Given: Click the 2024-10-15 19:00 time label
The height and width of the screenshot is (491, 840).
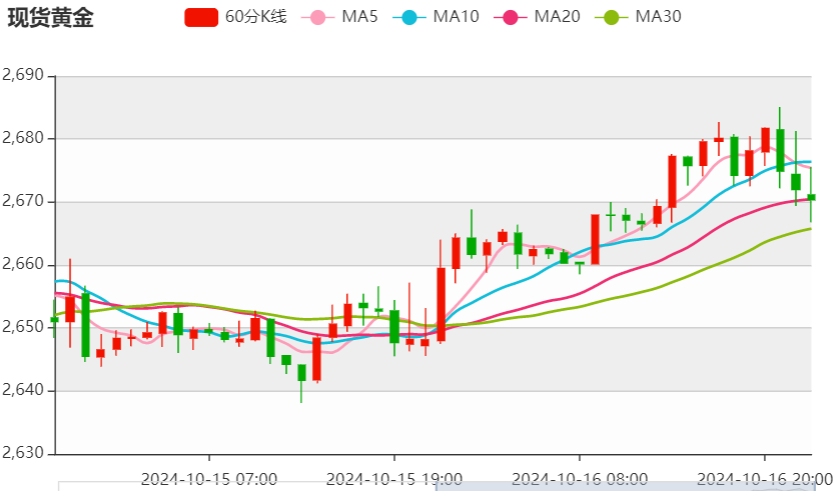Looking at the screenshot, I should (394, 479).
